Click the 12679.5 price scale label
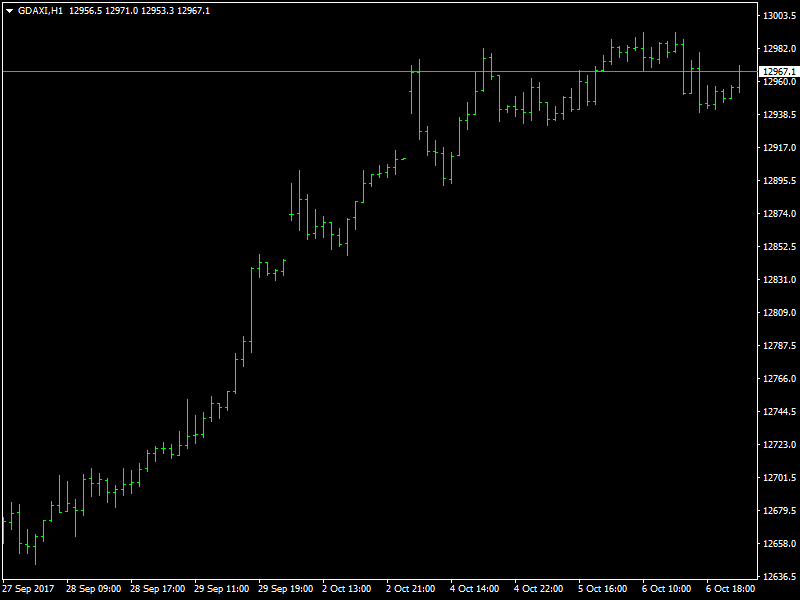 pyautogui.click(x=779, y=510)
